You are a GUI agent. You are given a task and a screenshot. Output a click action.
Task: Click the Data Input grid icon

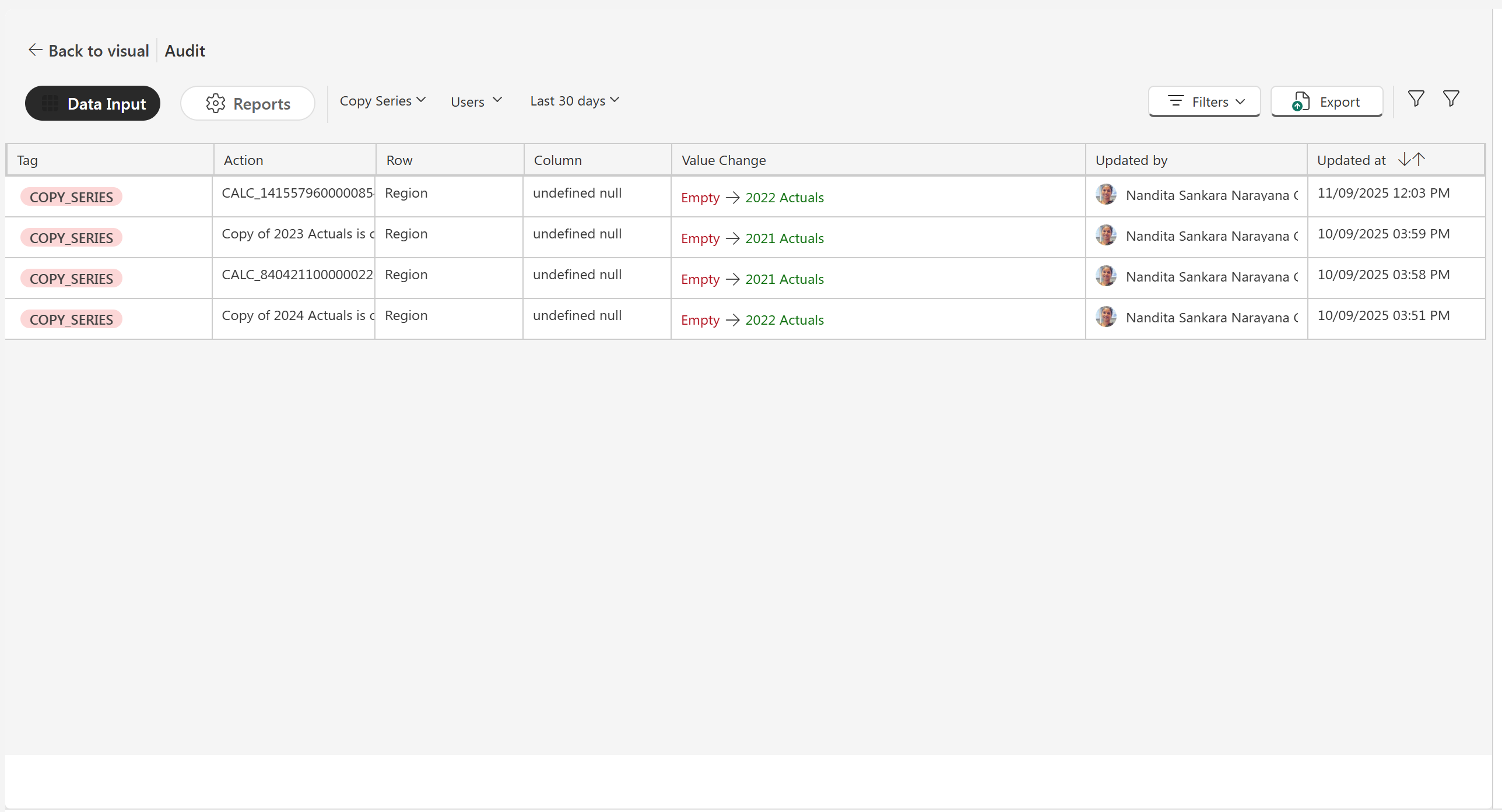[x=50, y=103]
